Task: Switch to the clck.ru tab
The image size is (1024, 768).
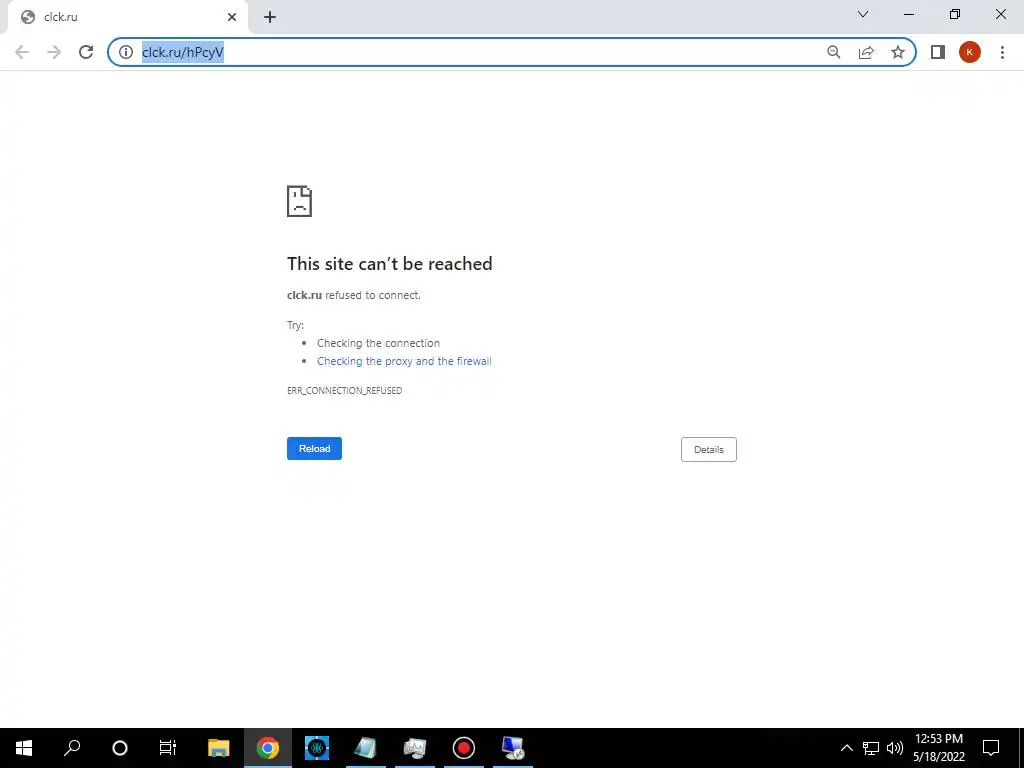Action: tap(127, 17)
